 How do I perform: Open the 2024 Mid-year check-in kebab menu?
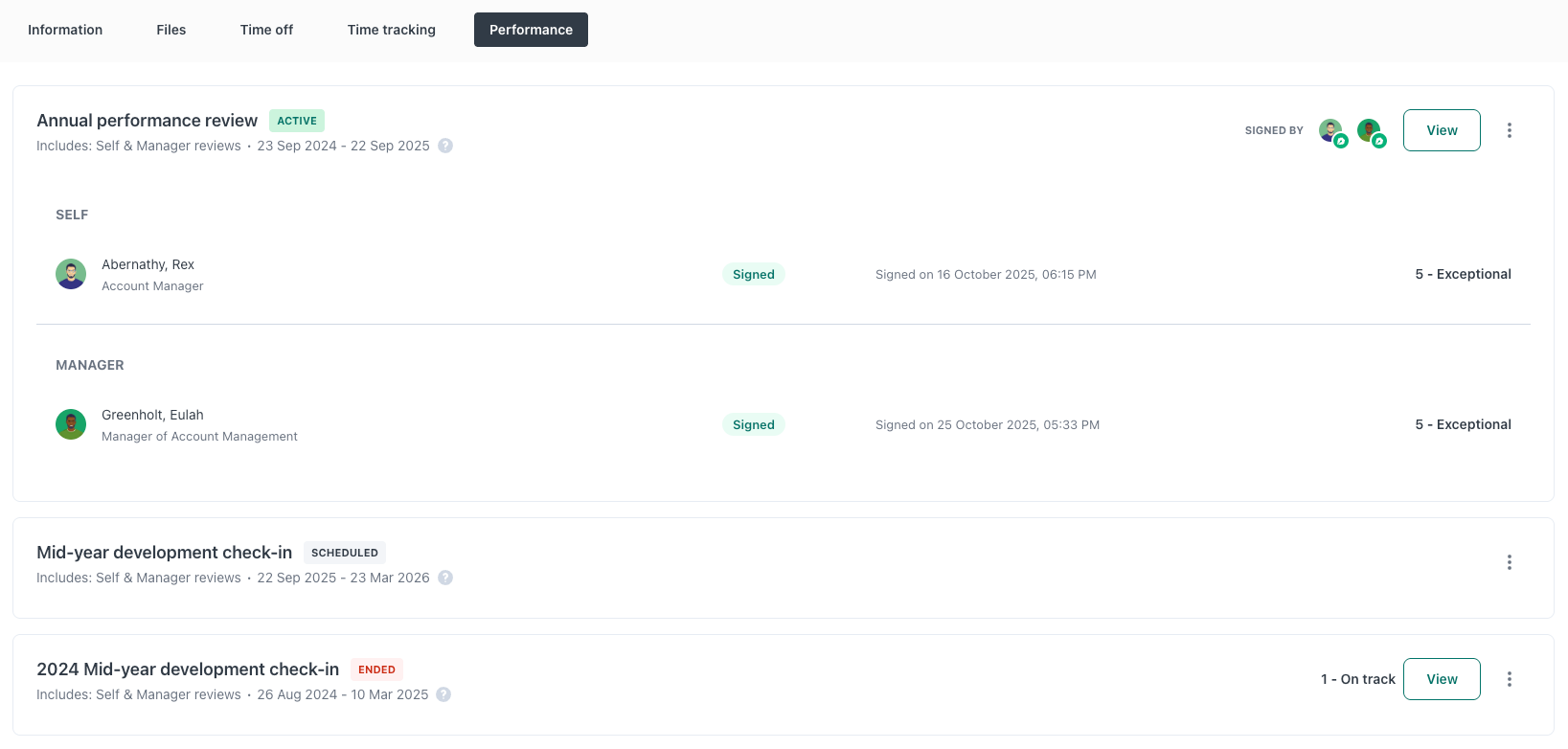tap(1509, 679)
